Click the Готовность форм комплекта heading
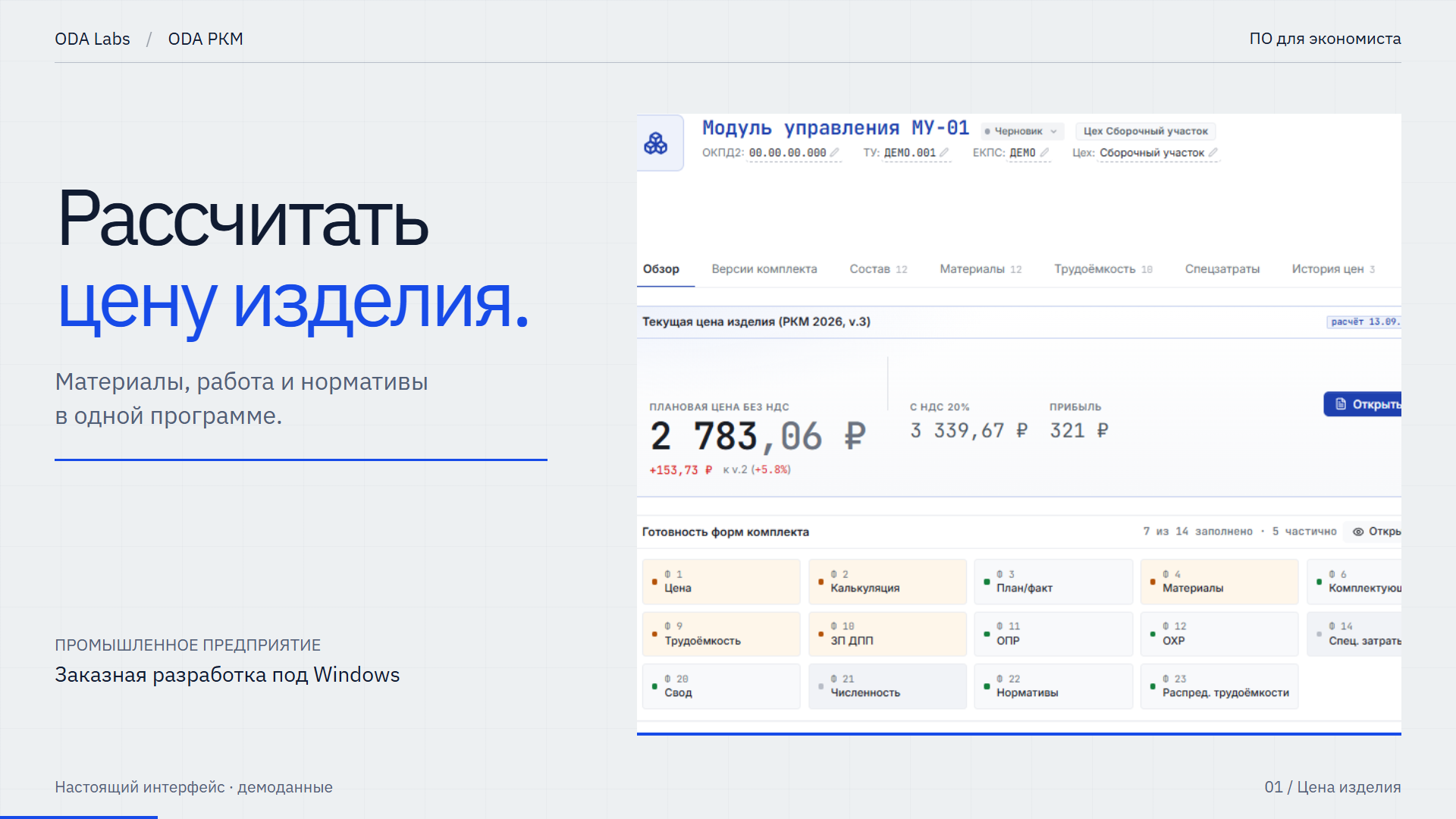This screenshot has width=1456, height=819. tap(726, 532)
